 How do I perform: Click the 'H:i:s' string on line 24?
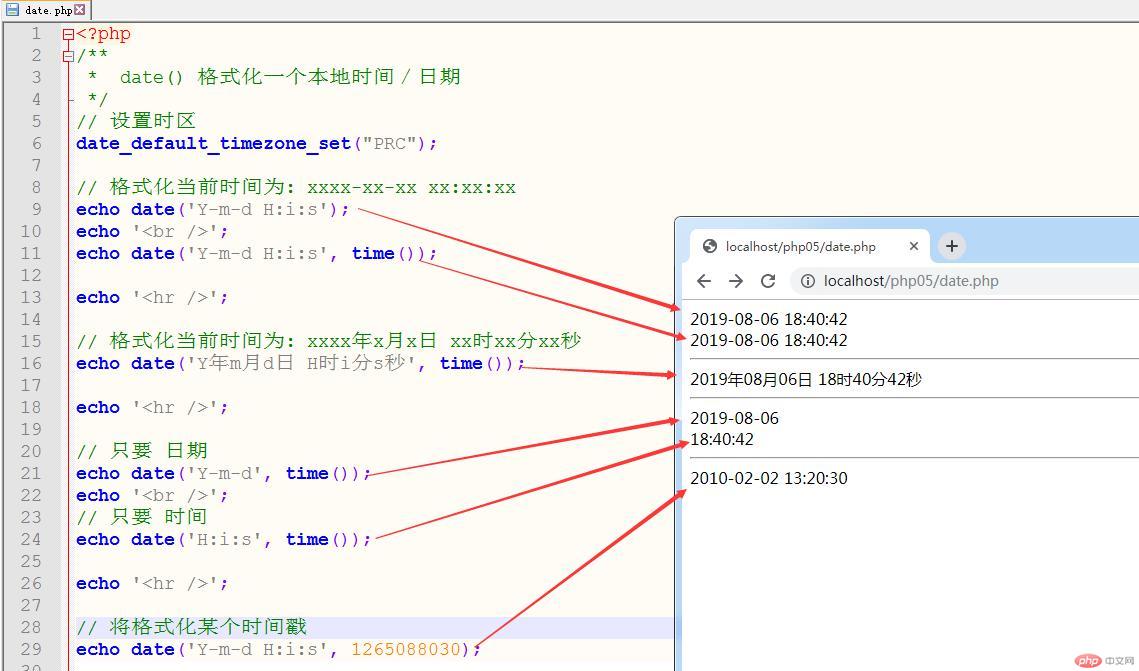tap(224, 540)
